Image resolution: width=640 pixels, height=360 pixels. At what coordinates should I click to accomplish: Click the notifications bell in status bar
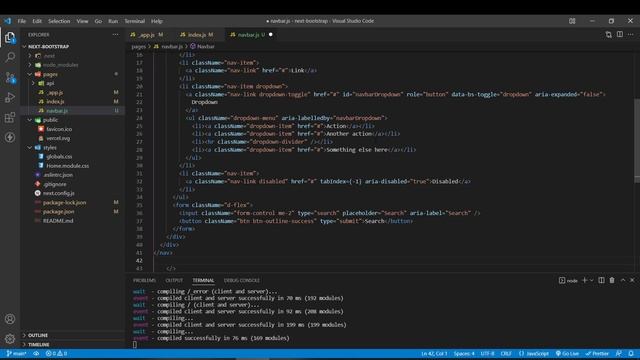coord(631,353)
